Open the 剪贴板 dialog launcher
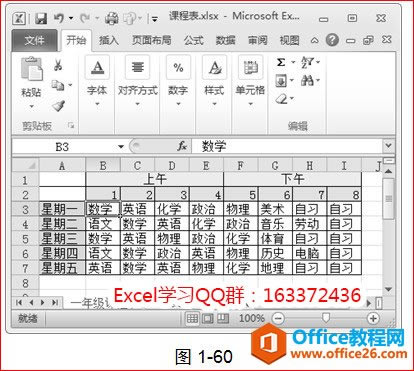The height and width of the screenshot is (371, 414). tap(71, 125)
